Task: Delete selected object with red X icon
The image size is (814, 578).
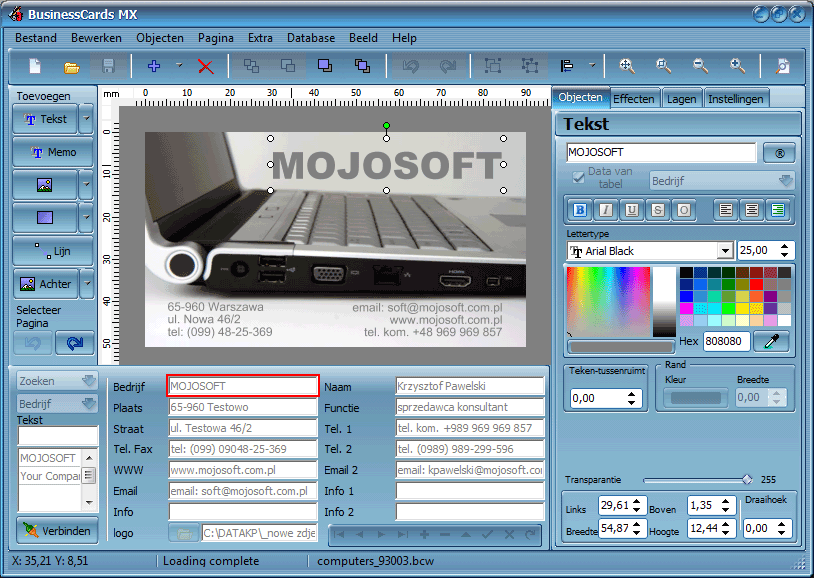Action: [x=206, y=66]
